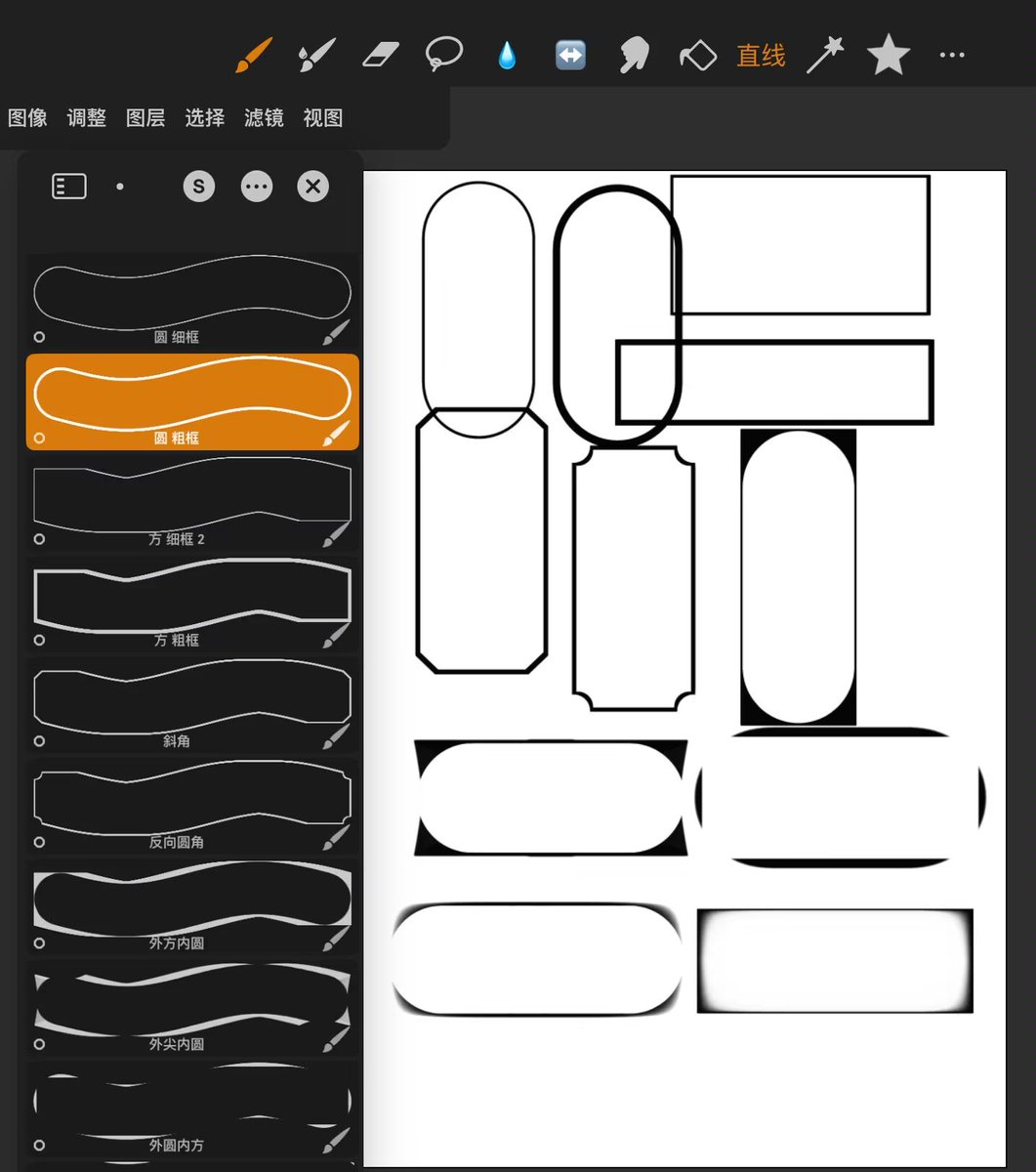
Task: Open the 视图 menu
Action: [x=323, y=118]
